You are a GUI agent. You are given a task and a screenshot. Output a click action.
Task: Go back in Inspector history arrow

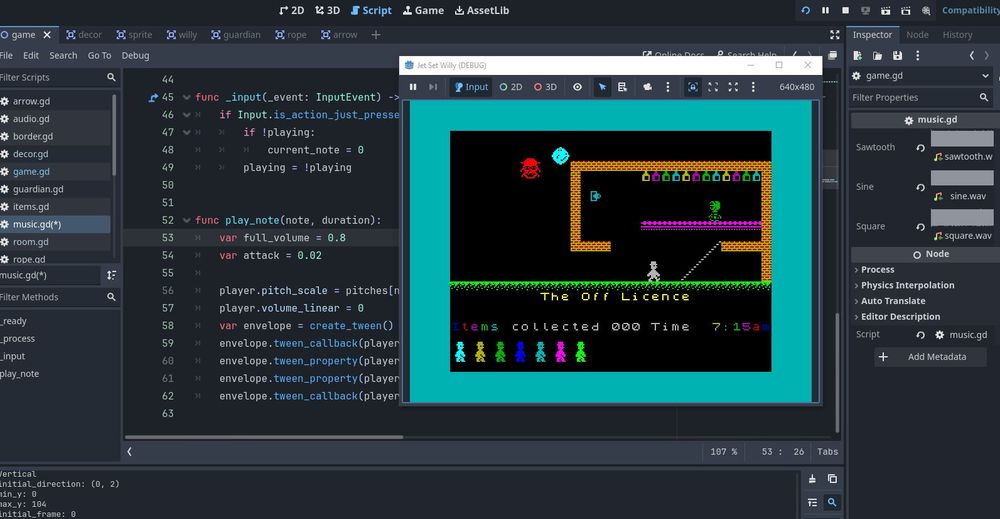click(x=971, y=55)
